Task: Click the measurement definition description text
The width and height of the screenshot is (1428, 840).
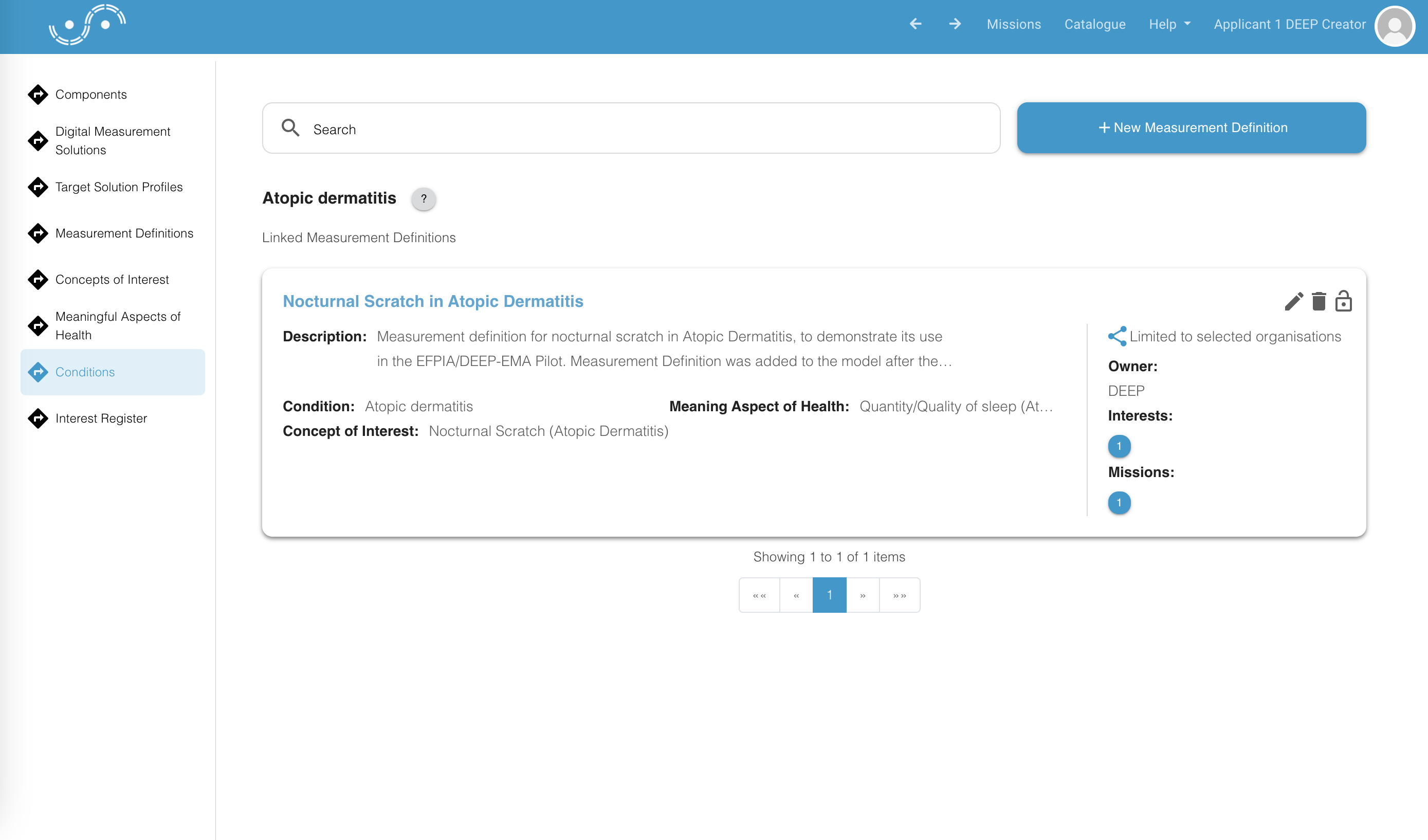Action: [664, 349]
